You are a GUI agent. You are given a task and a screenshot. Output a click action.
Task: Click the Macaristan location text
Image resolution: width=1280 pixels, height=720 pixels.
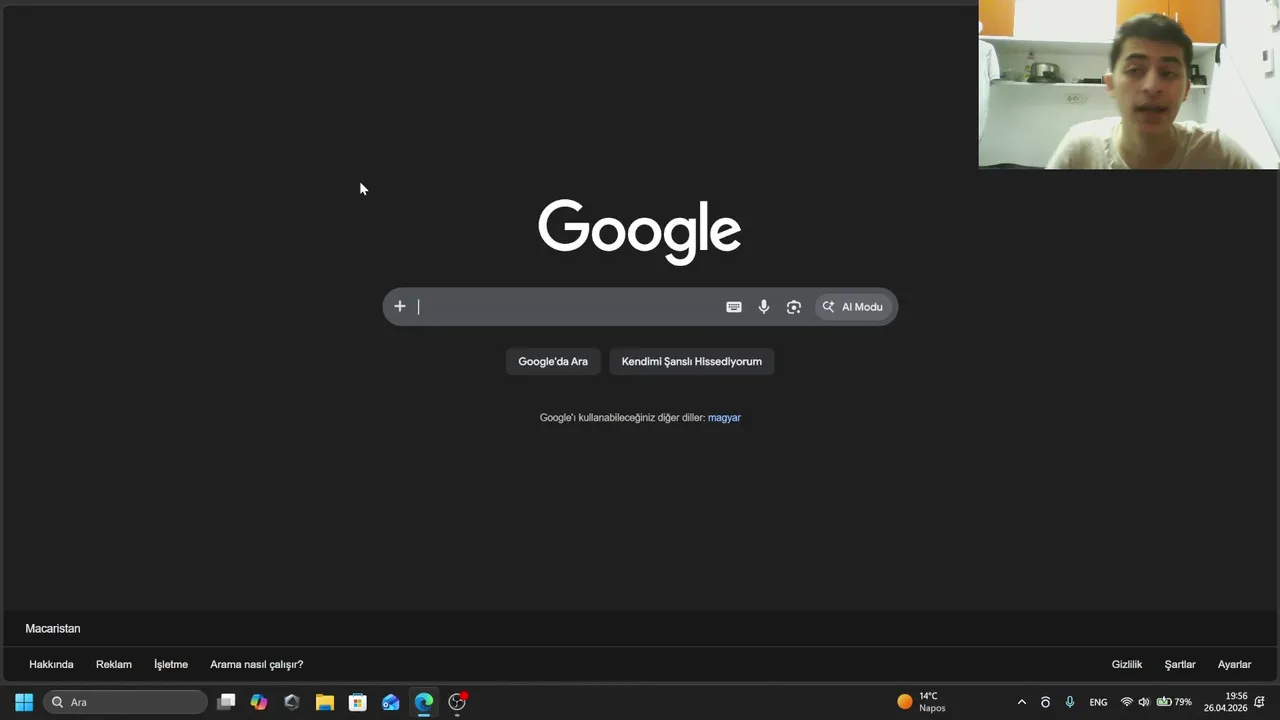tap(53, 628)
